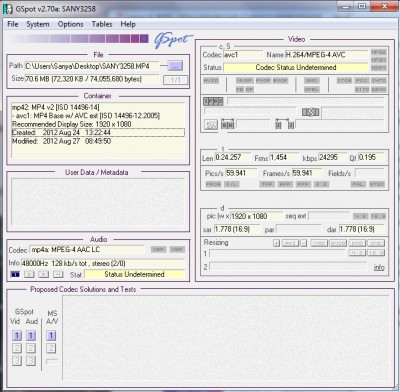Screen dimensions: 400x392
Task: Click the Len field '0:24.257'
Action: [233, 157]
